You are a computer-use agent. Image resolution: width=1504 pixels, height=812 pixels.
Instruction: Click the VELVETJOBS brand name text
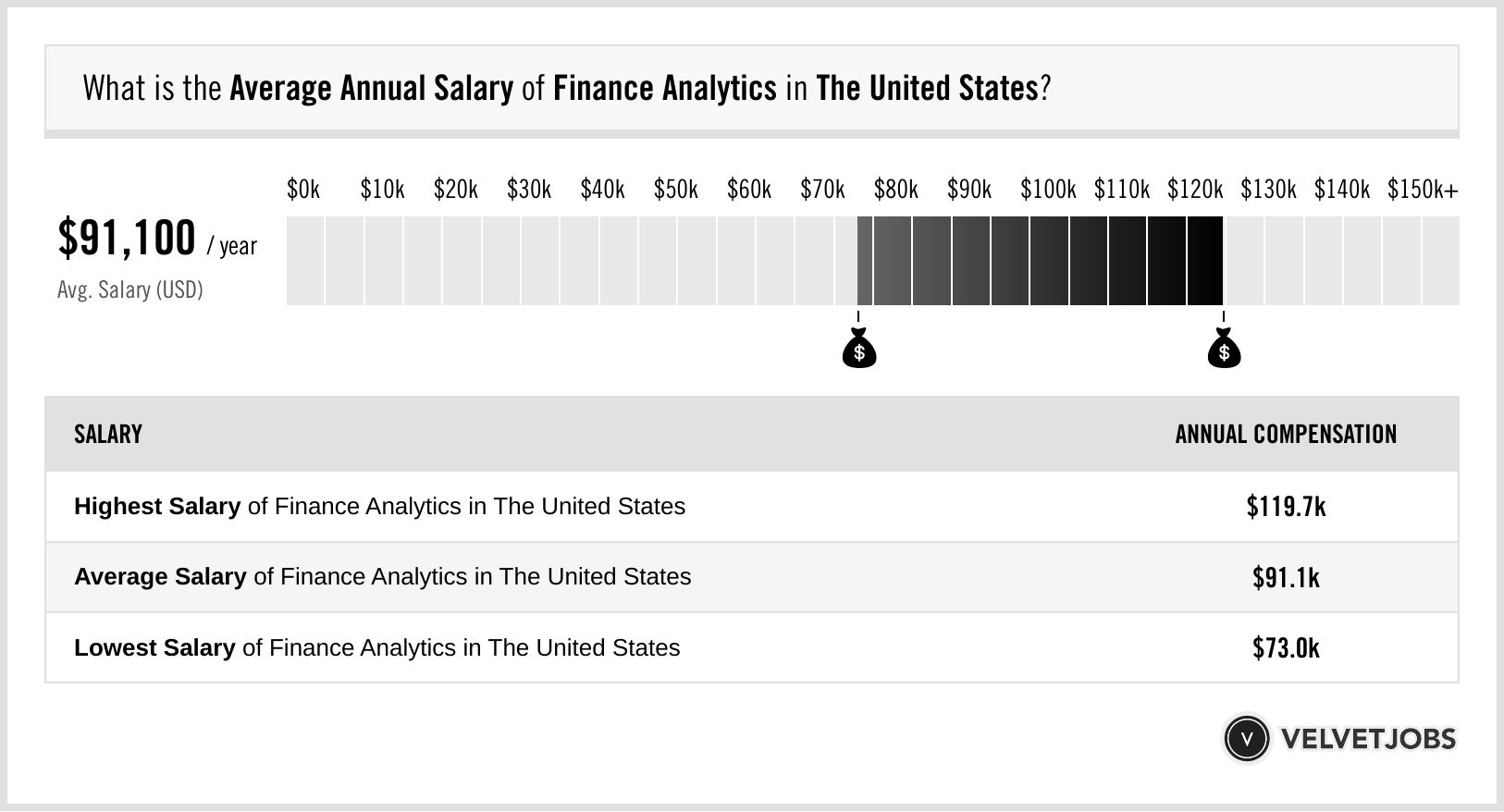[x=1368, y=738]
